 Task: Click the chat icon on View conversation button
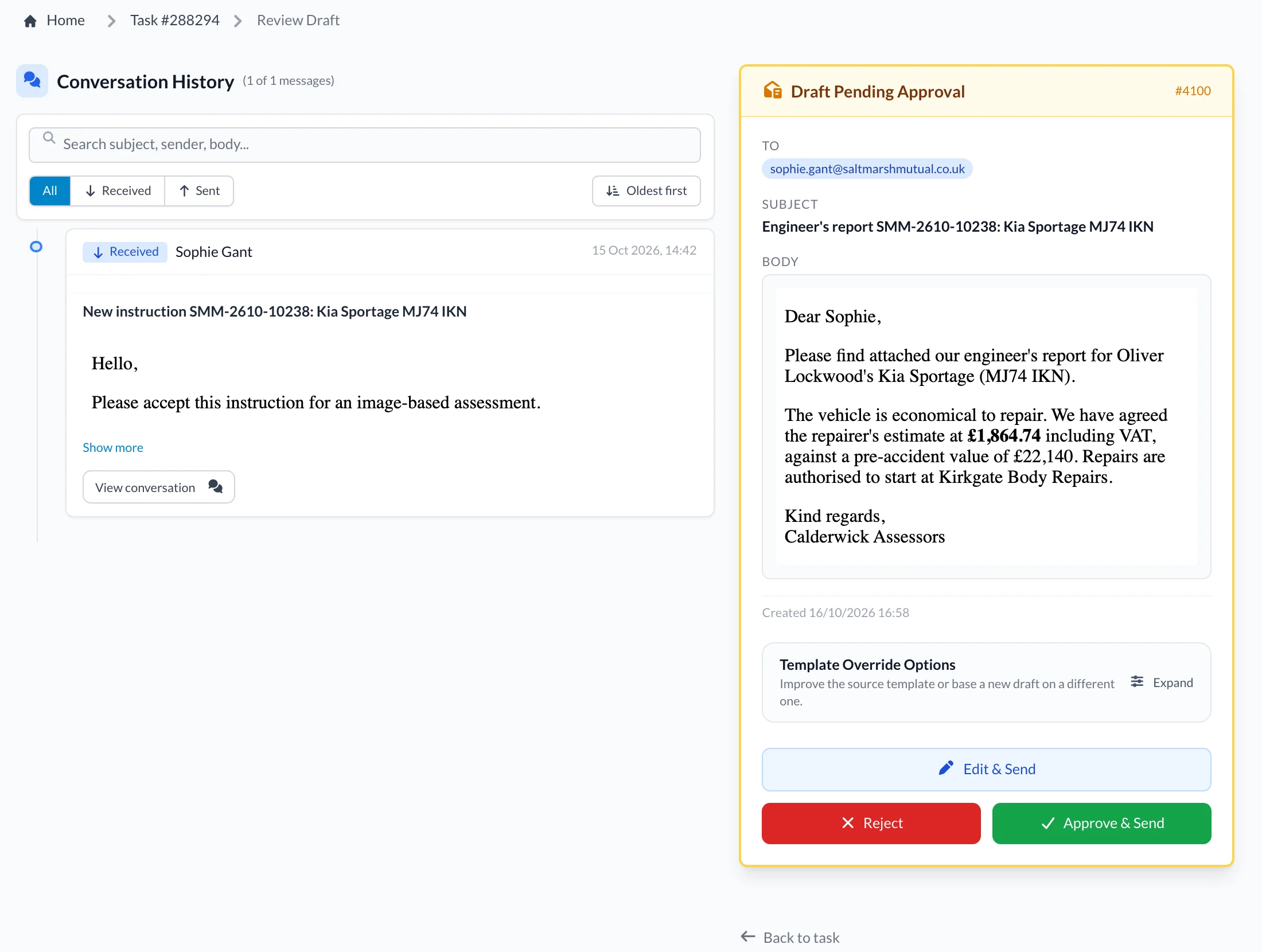coord(216,486)
